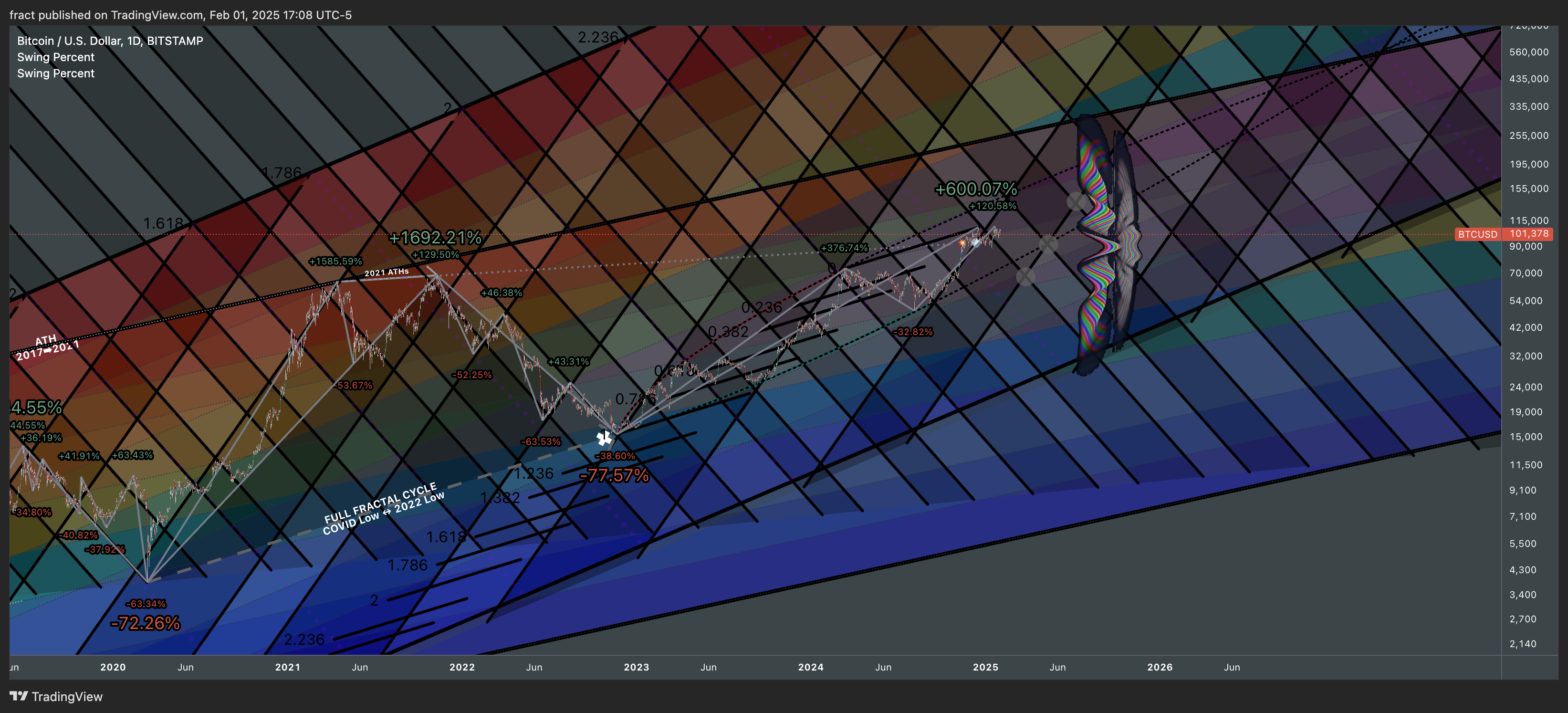Image resolution: width=1568 pixels, height=713 pixels.
Task: Click the large -72.26% drawdown label
Action: [x=146, y=623]
